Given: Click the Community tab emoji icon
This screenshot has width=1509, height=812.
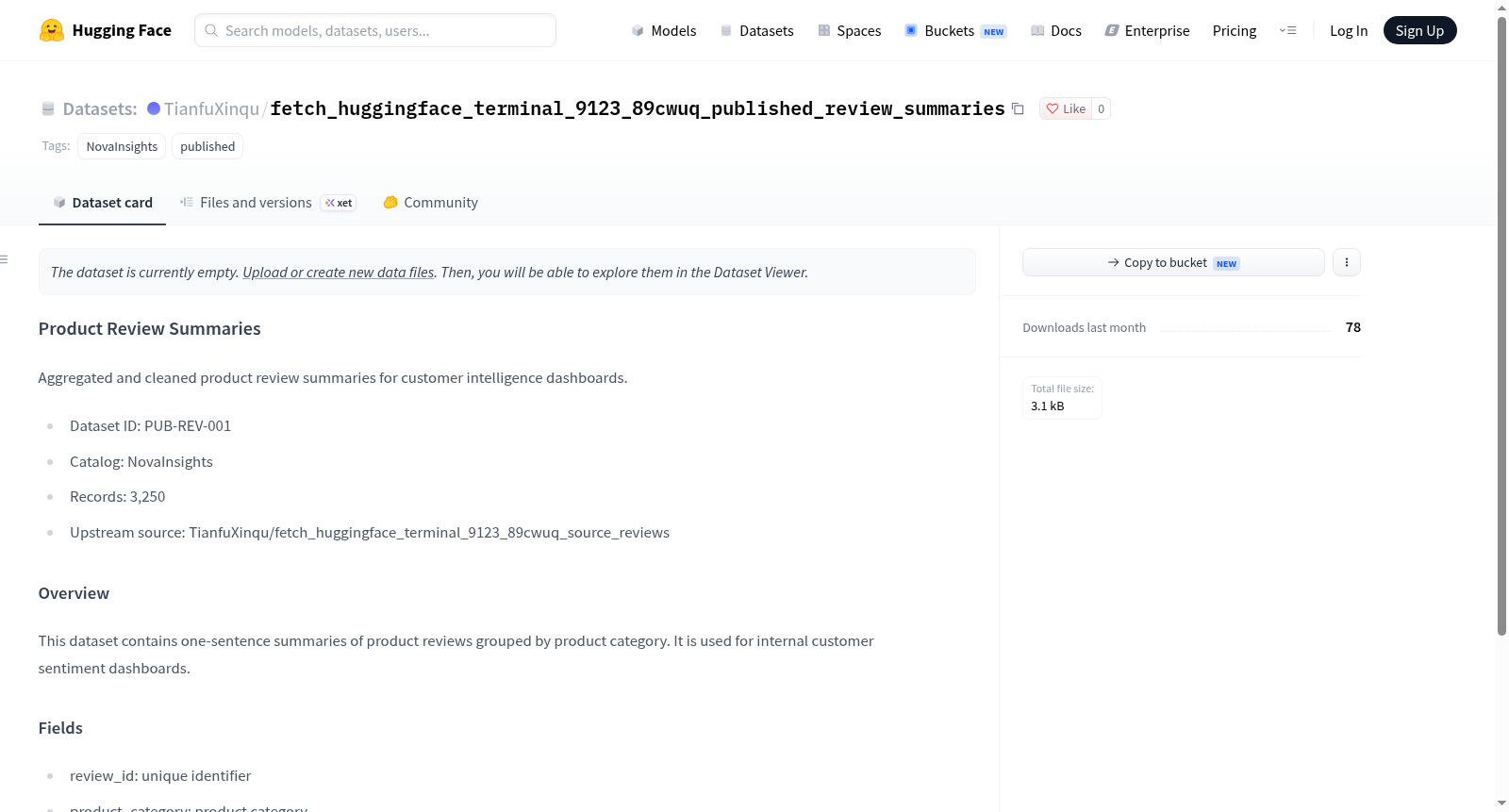Looking at the screenshot, I should [390, 202].
